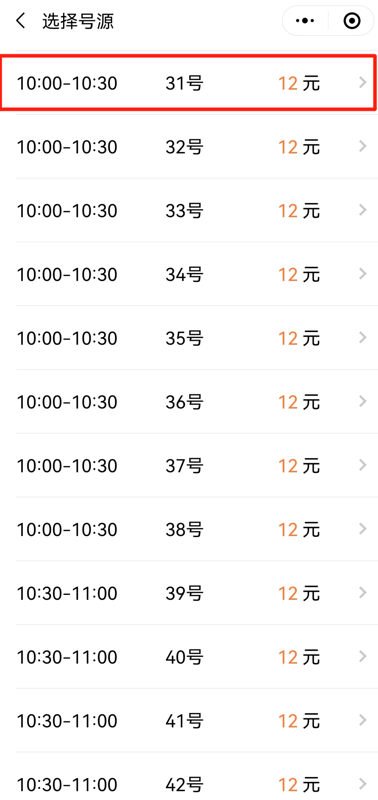Select the 39号 appointment number

tap(184, 593)
